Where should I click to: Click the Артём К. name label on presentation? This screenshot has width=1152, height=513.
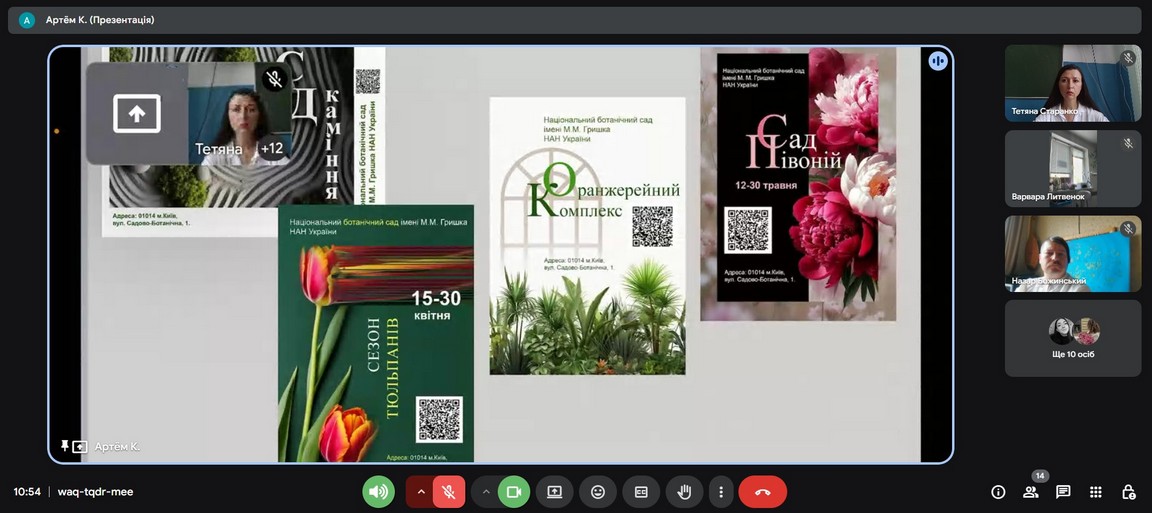pyautogui.click(x=117, y=447)
